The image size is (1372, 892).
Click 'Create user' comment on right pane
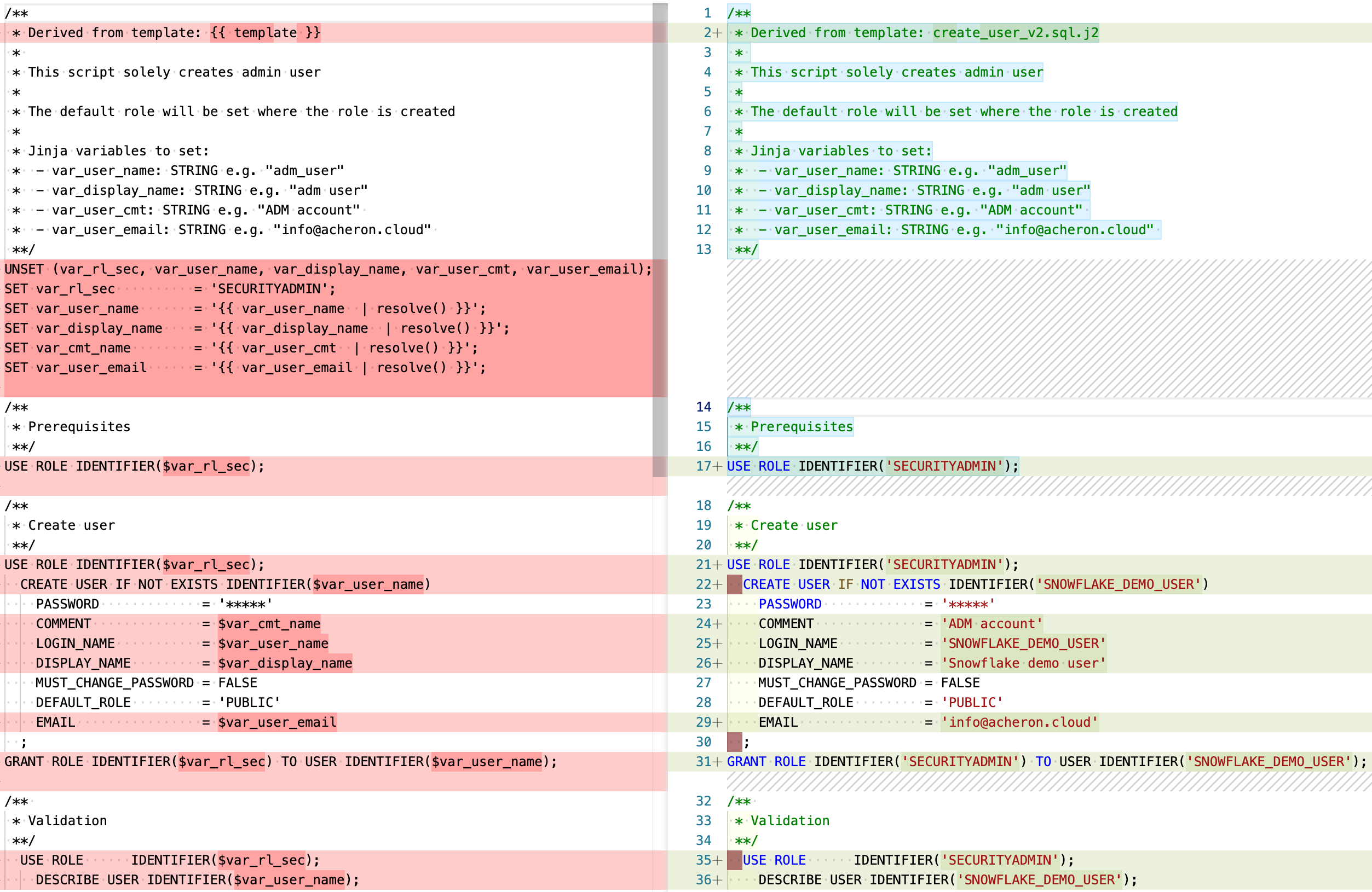pos(794,525)
